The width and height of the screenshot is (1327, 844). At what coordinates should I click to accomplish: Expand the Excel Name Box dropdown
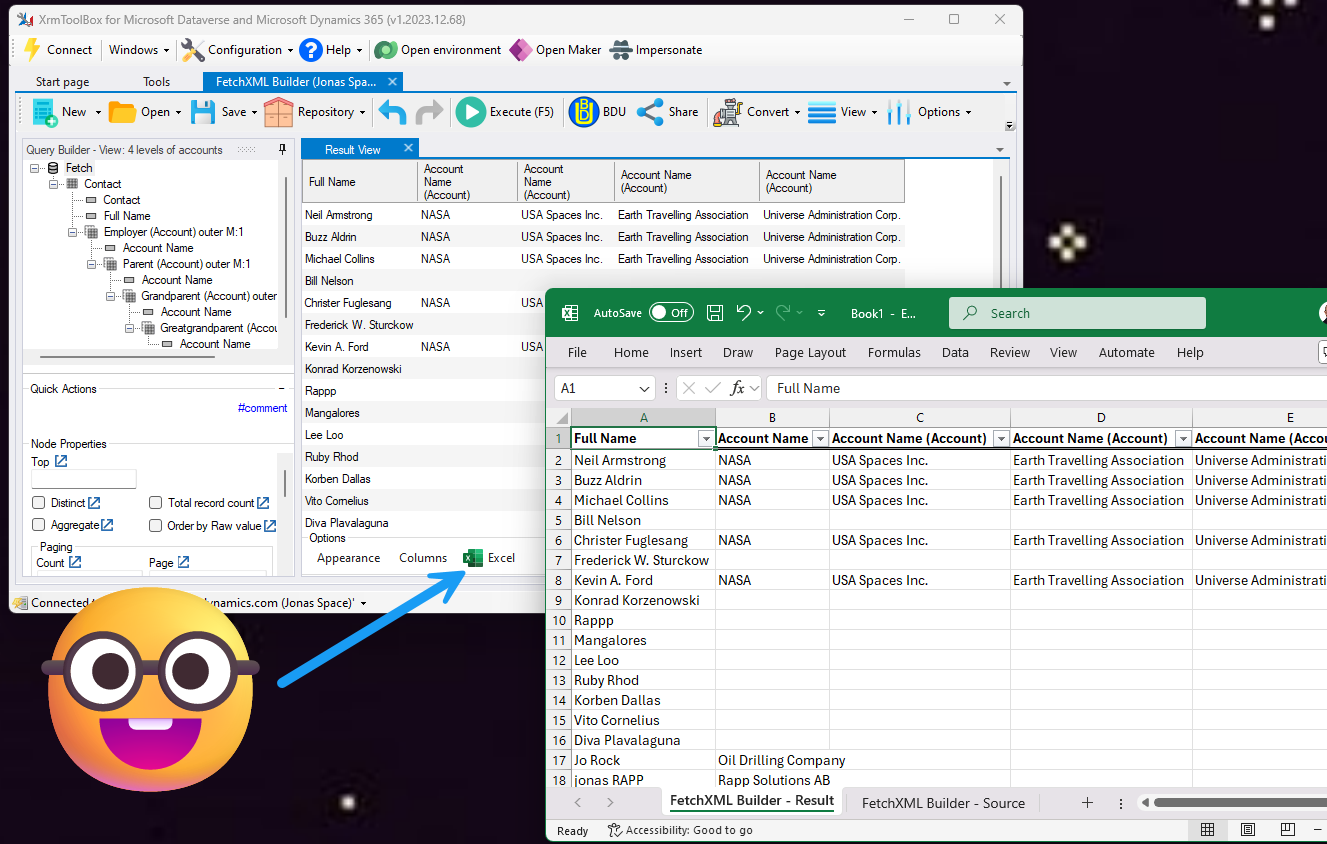click(x=644, y=388)
